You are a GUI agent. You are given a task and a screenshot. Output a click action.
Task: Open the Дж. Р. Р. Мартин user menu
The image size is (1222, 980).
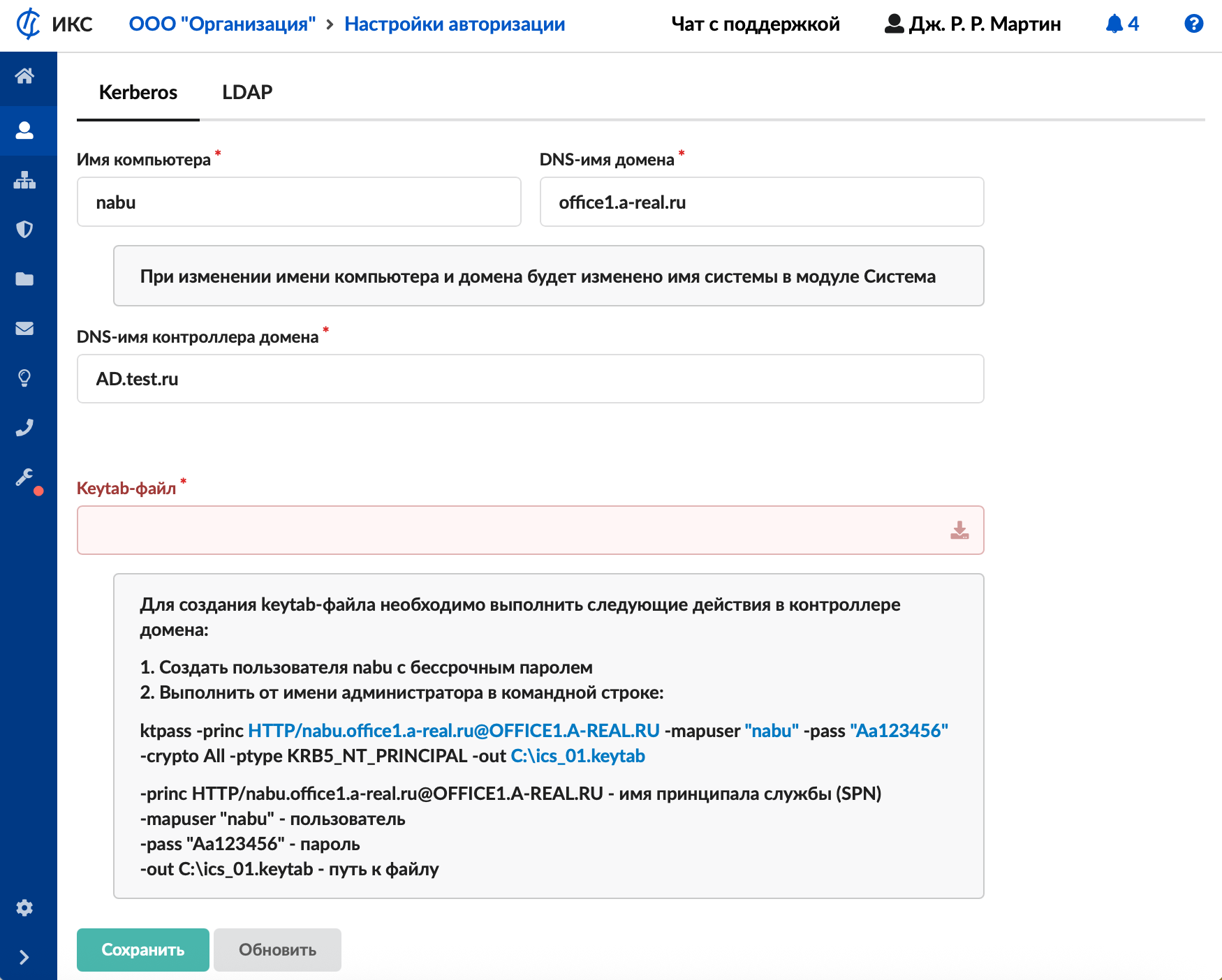coord(973,24)
